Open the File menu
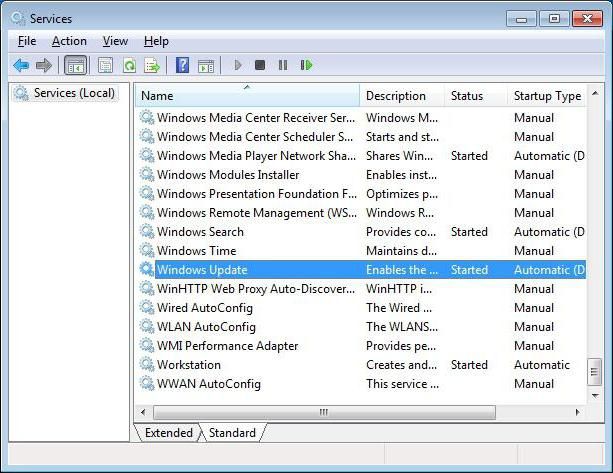Viewport: 613px width, 473px height. point(27,41)
